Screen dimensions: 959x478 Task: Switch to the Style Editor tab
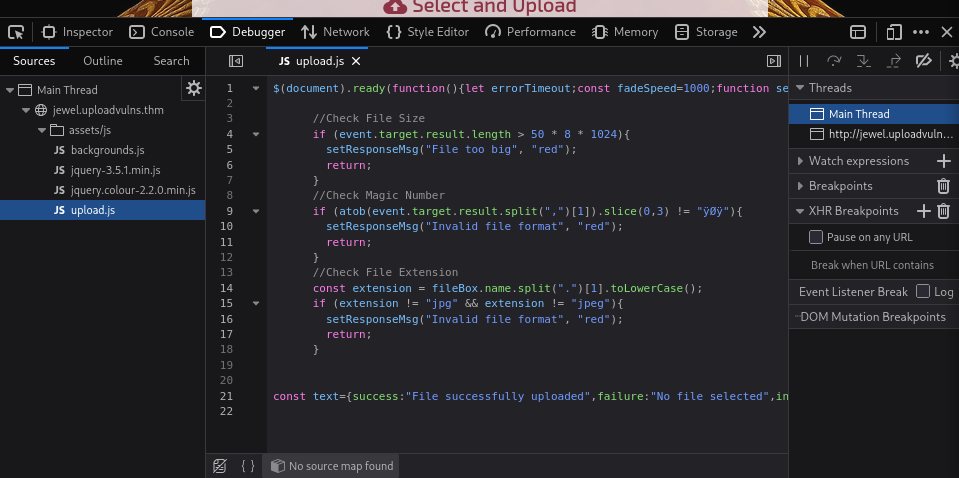coord(428,32)
